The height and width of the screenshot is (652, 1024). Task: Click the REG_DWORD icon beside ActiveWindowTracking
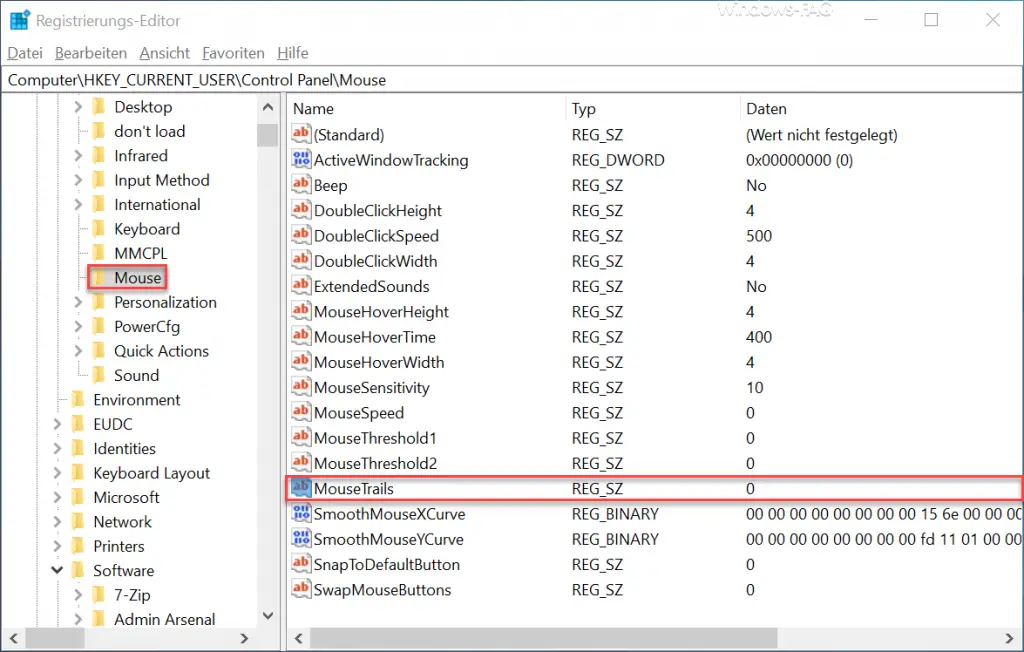click(x=301, y=160)
